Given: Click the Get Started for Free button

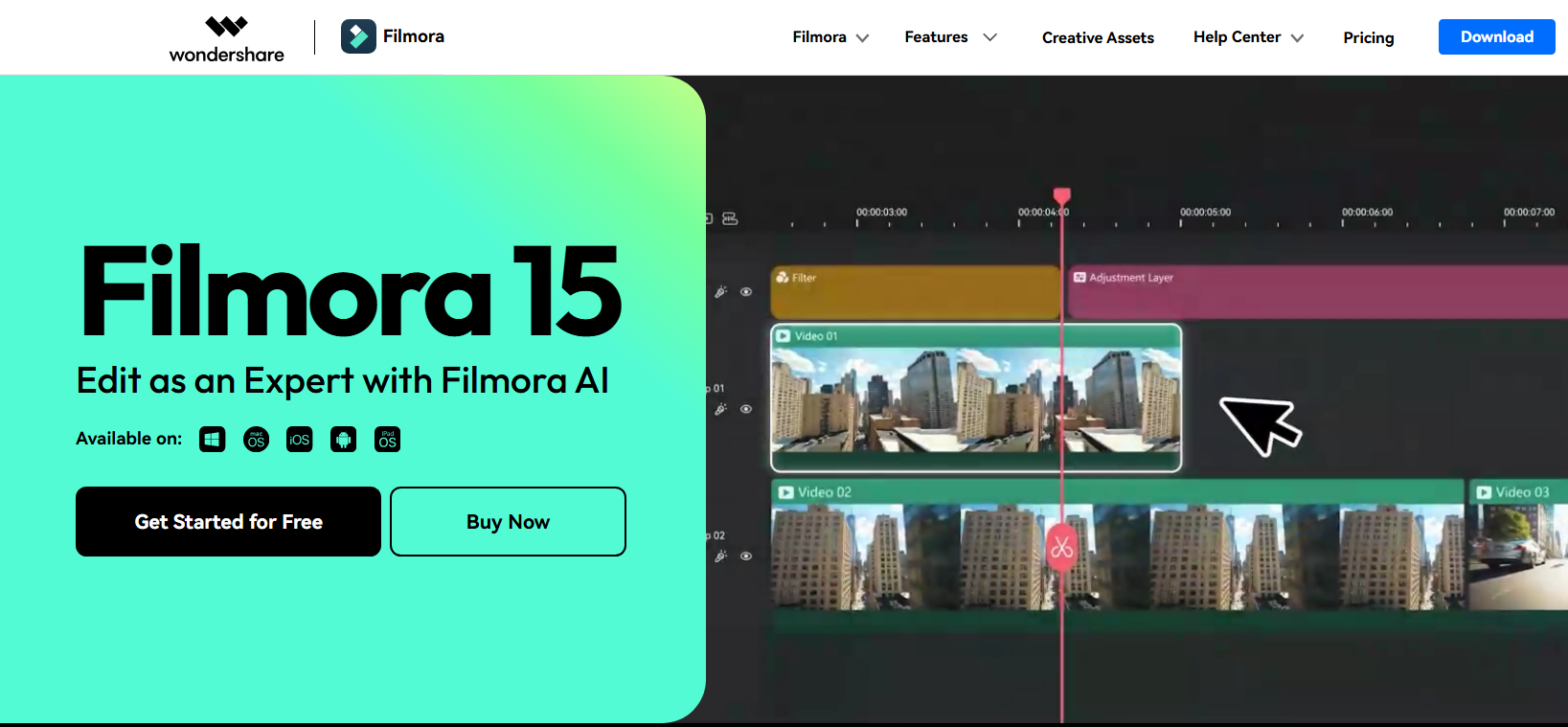Looking at the screenshot, I should [228, 522].
